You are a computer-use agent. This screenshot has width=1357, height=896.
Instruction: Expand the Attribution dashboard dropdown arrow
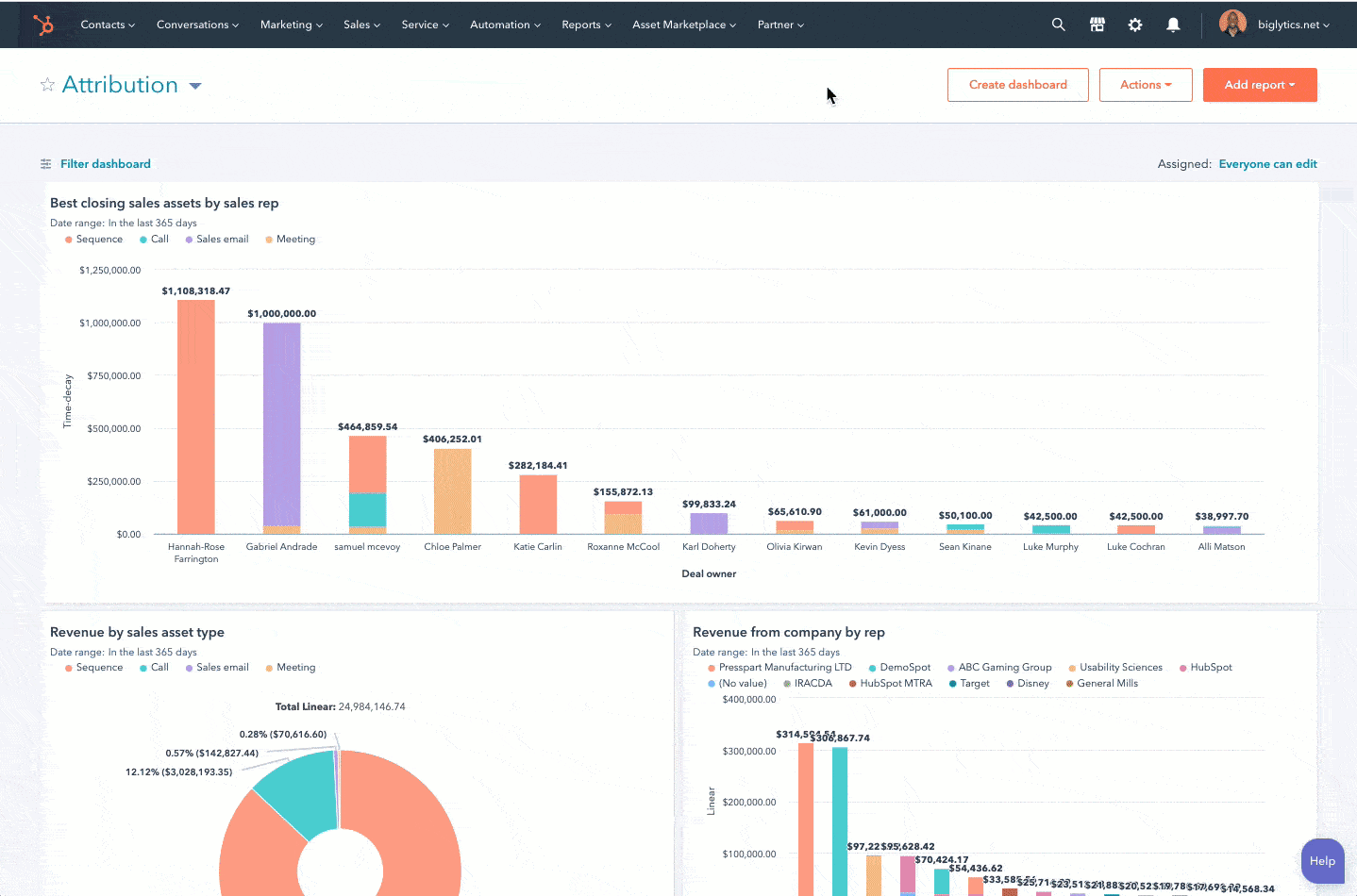tap(195, 86)
